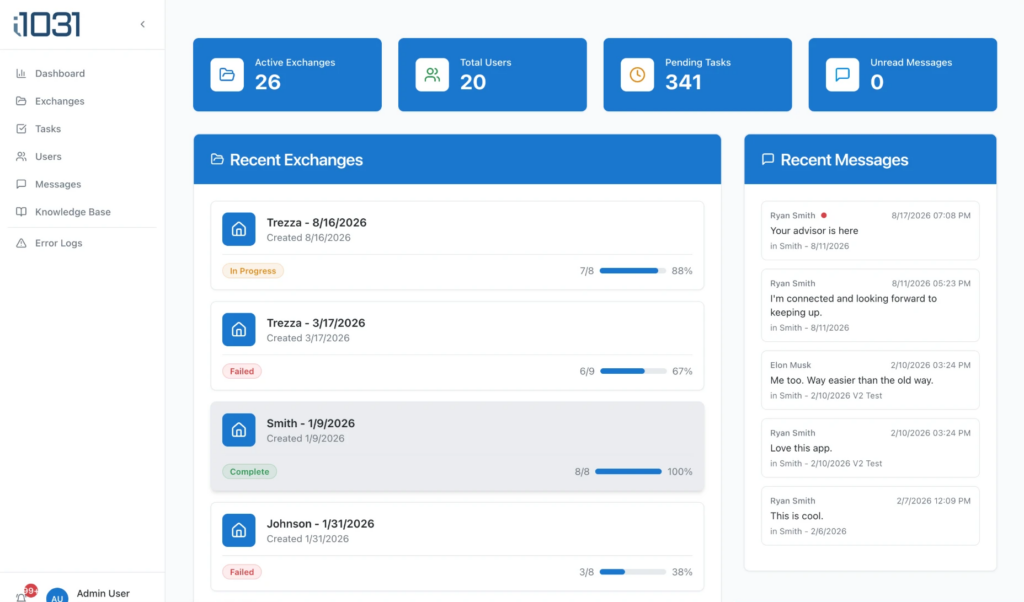Collapse the sidebar with the chevron arrow
1024x602 pixels.
(x=142, y=24)
